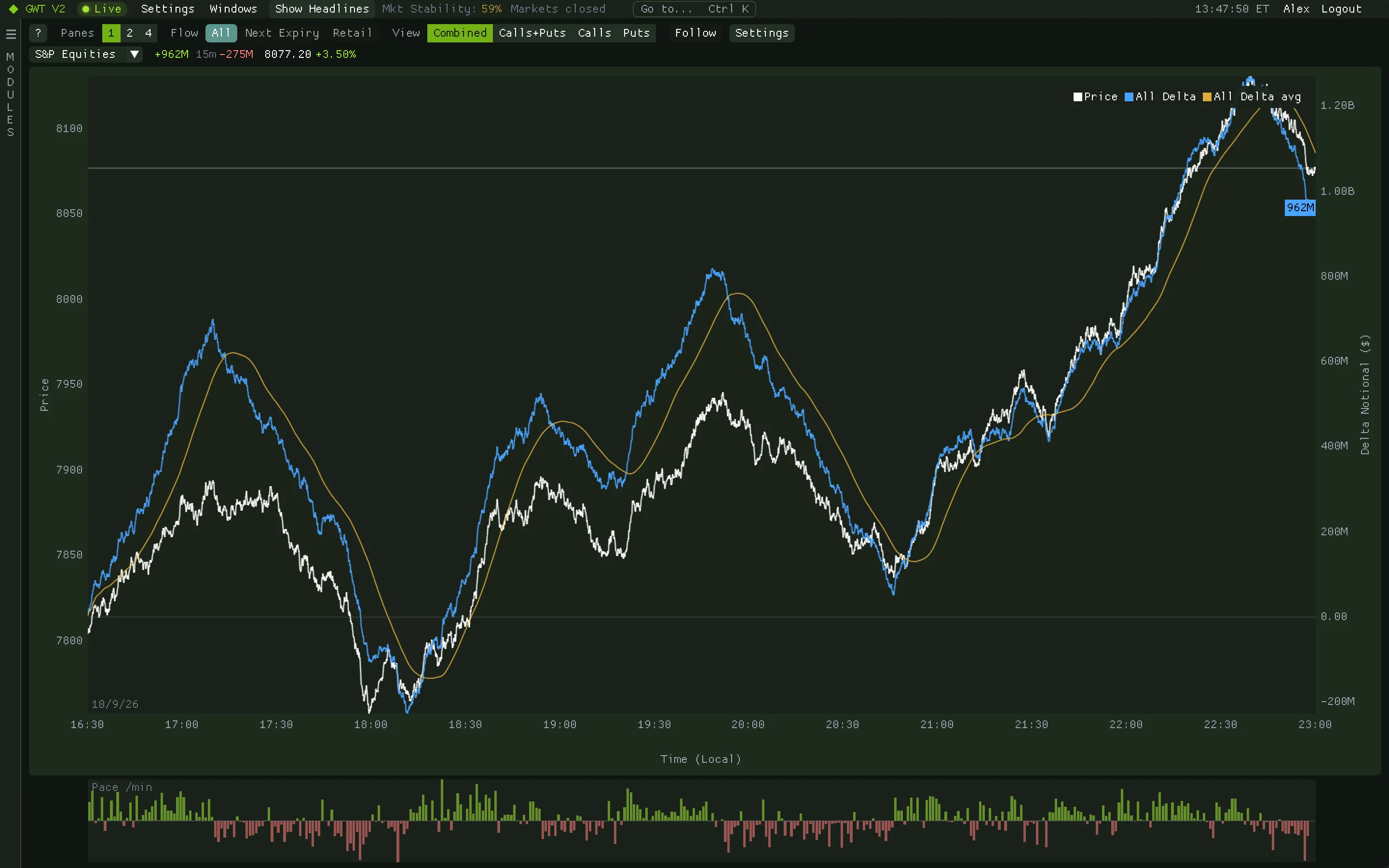Click the +3.50% change value
This screenshot has width=1389, height=868.
pos(336,54)
